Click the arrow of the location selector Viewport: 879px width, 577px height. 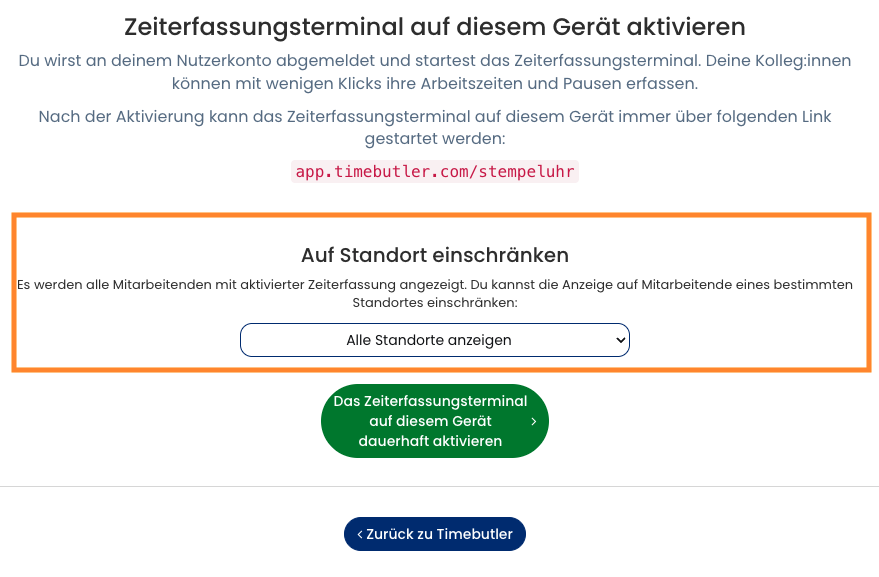point(620,340)
